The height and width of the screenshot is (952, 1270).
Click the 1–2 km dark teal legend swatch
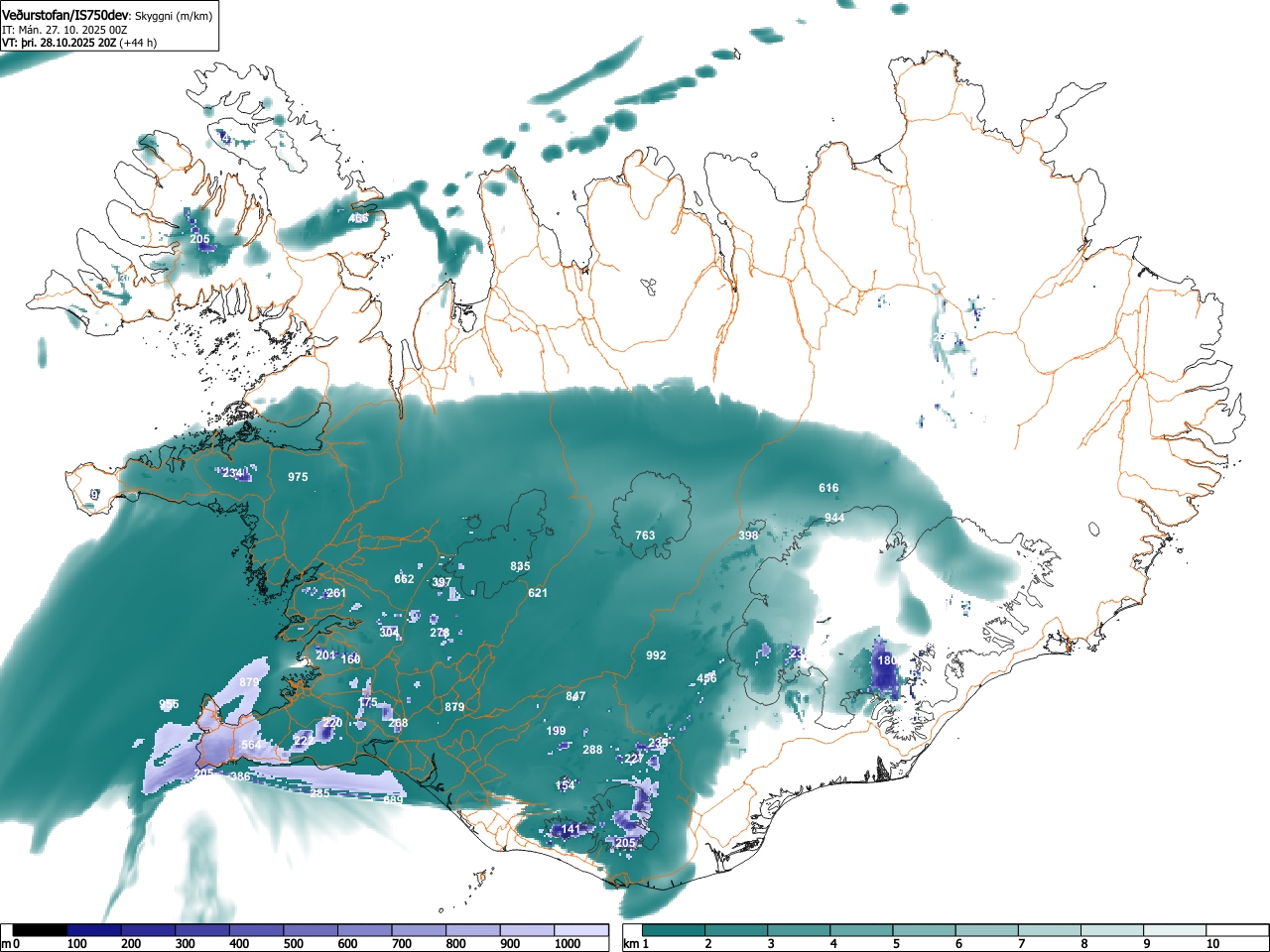(x=675, y=930)
